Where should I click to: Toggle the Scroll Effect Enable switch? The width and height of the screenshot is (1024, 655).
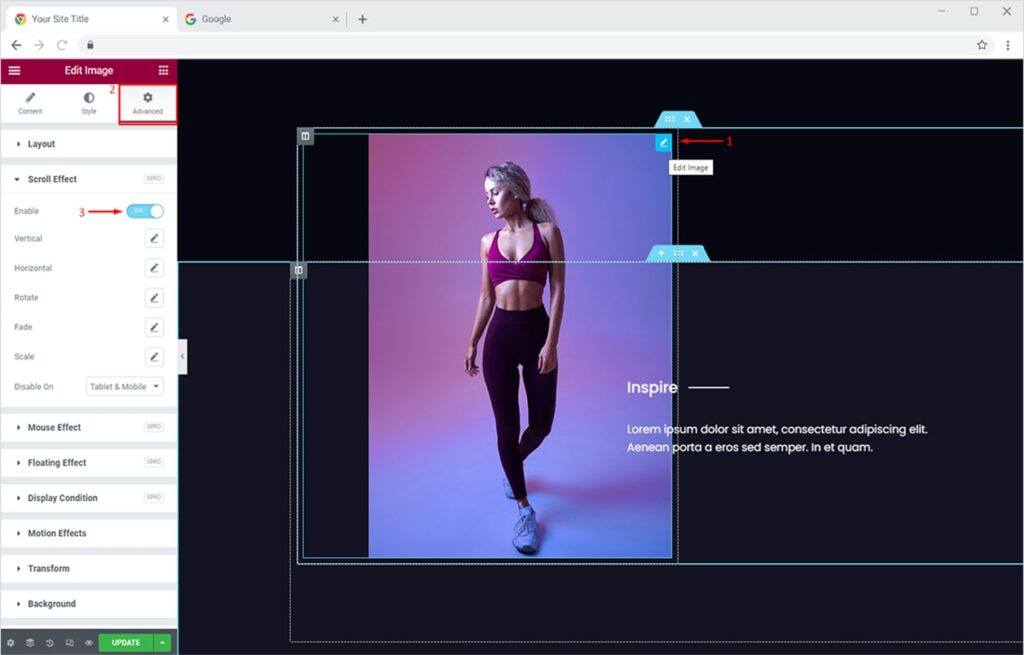point(145,211)
